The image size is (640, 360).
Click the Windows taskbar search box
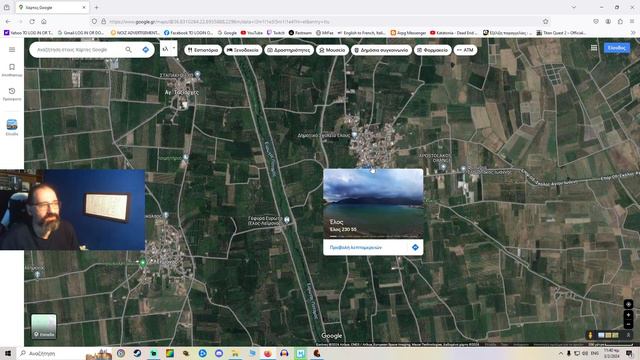click(51, 353)
